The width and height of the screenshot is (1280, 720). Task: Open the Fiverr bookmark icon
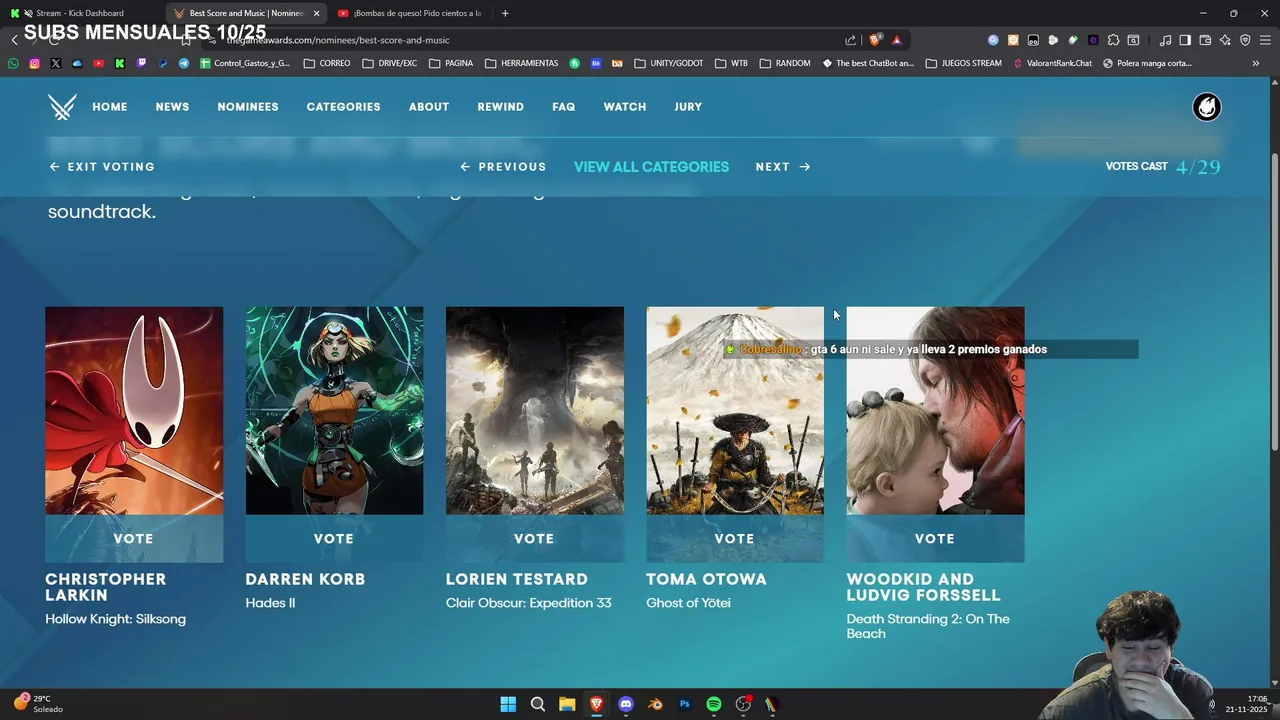pos(574,63)
